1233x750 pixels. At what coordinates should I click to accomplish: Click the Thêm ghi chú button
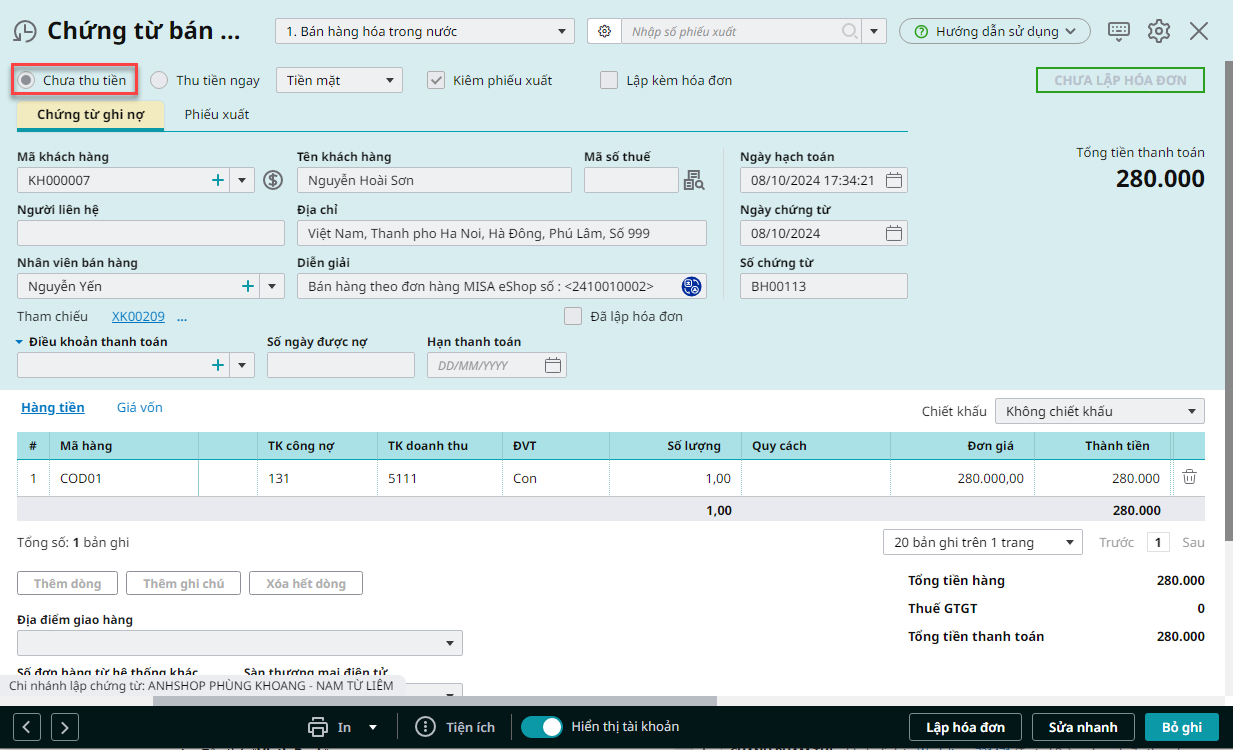[x=184, y=583]
